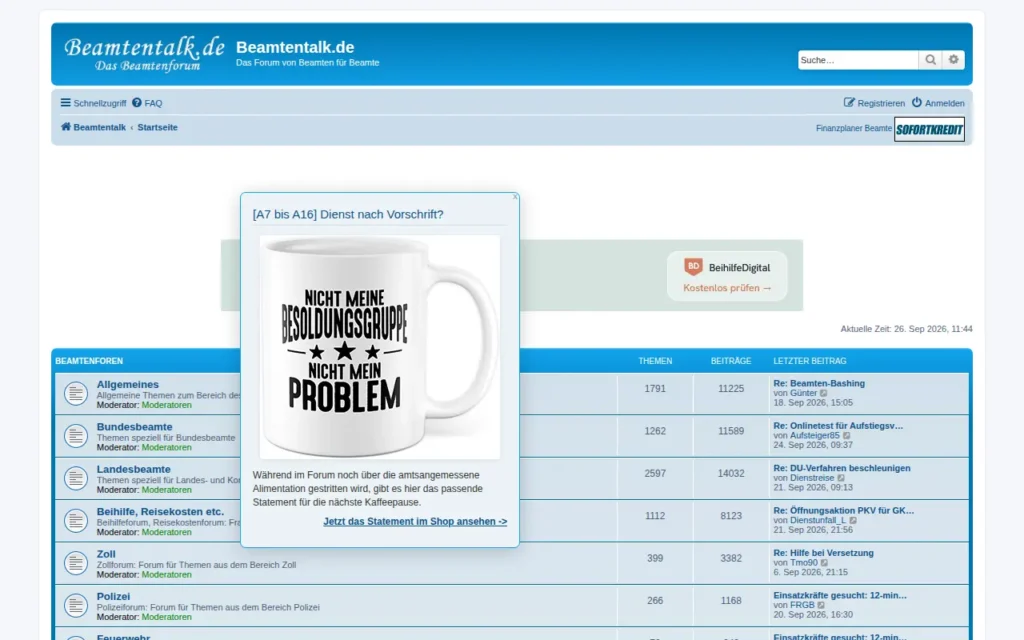This screenshot has height=640, width=1024.
Task: Click the mug product image
Action: pos(380,347)
